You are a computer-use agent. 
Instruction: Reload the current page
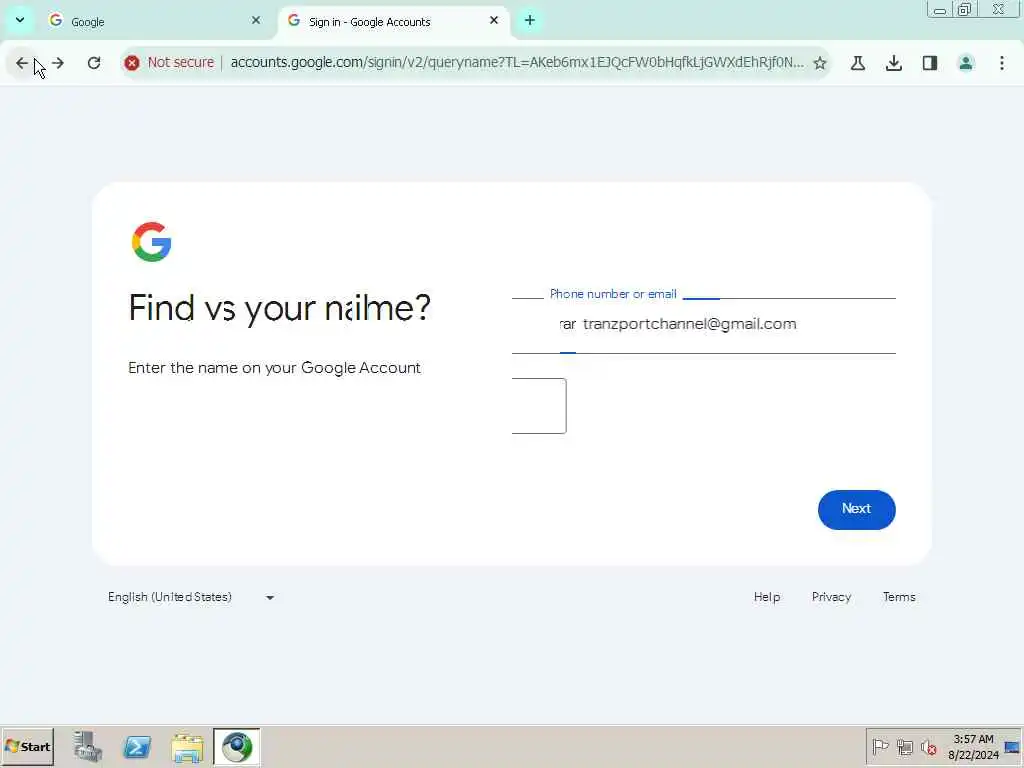(94, 63)
